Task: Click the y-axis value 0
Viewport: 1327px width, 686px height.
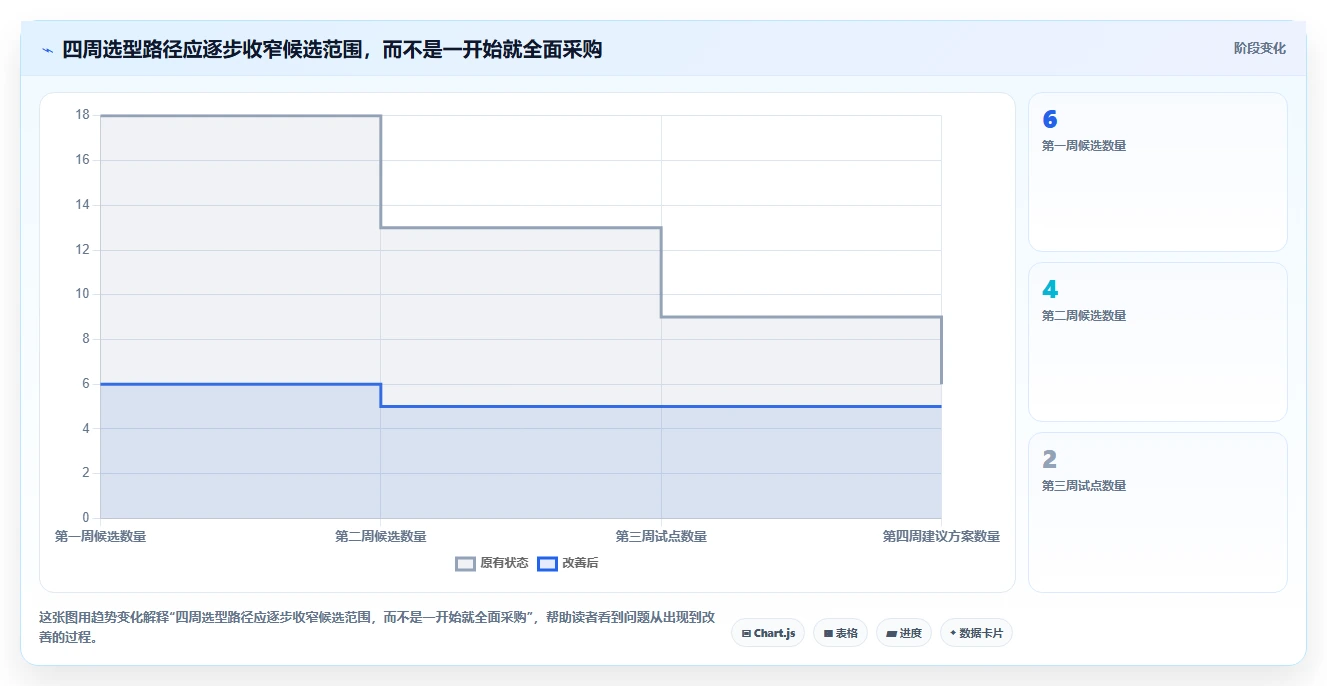Action: [85, 518]
